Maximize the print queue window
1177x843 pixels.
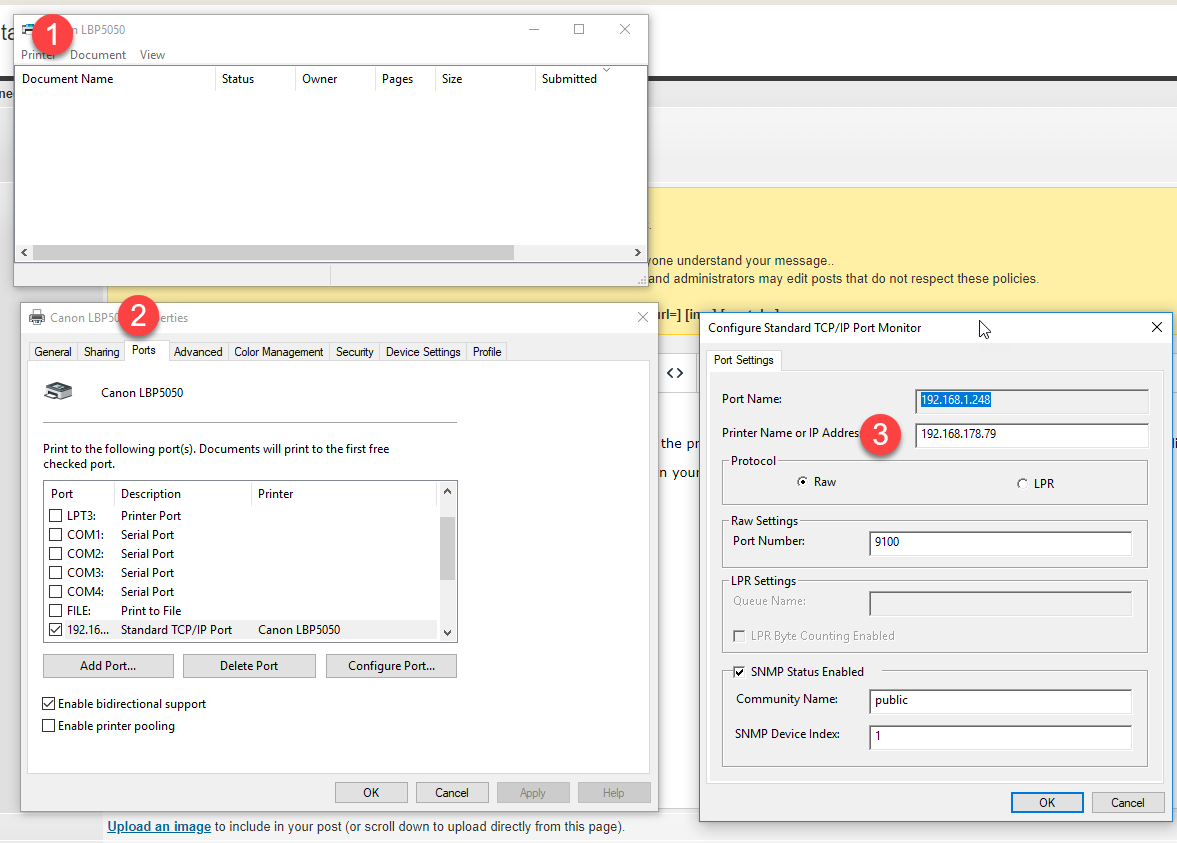click(579, 29)
